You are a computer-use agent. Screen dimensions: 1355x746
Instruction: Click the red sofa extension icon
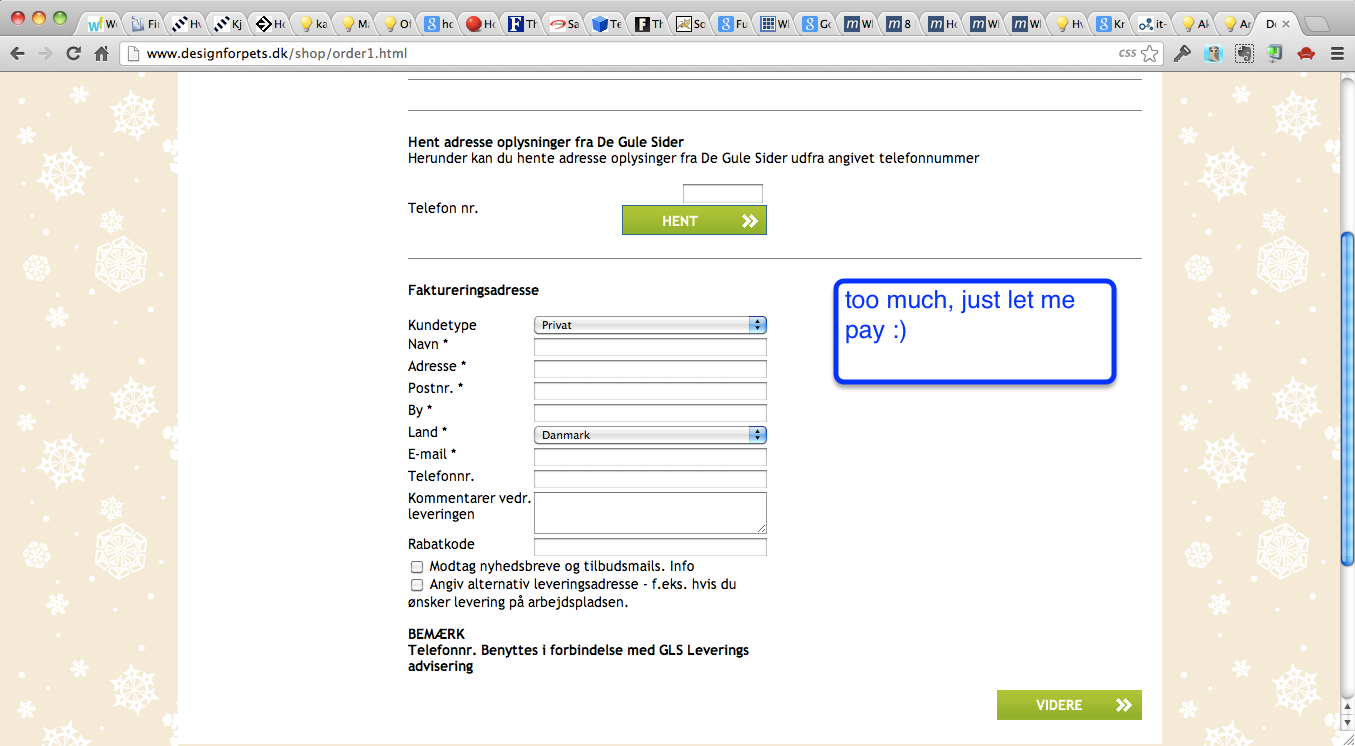pos(1305,54)
